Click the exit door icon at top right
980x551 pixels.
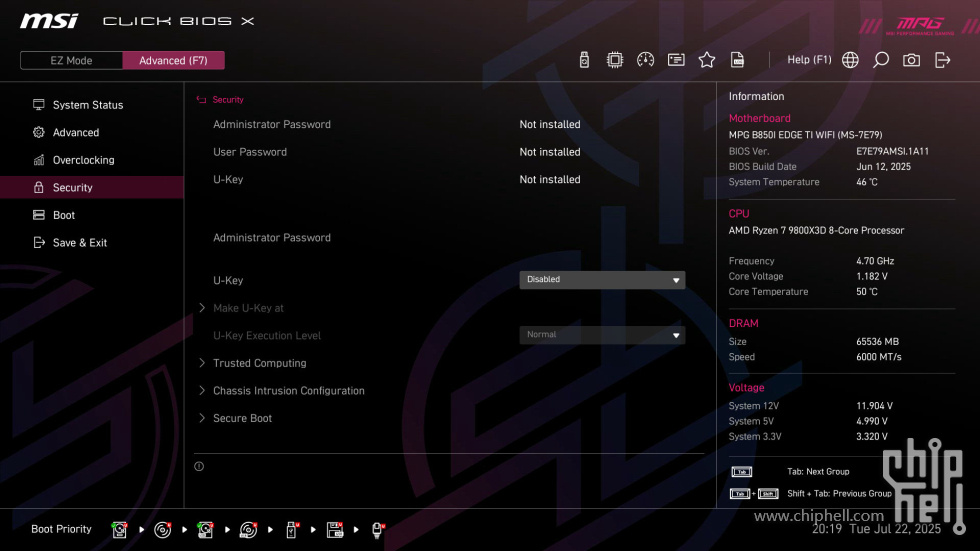942,60
